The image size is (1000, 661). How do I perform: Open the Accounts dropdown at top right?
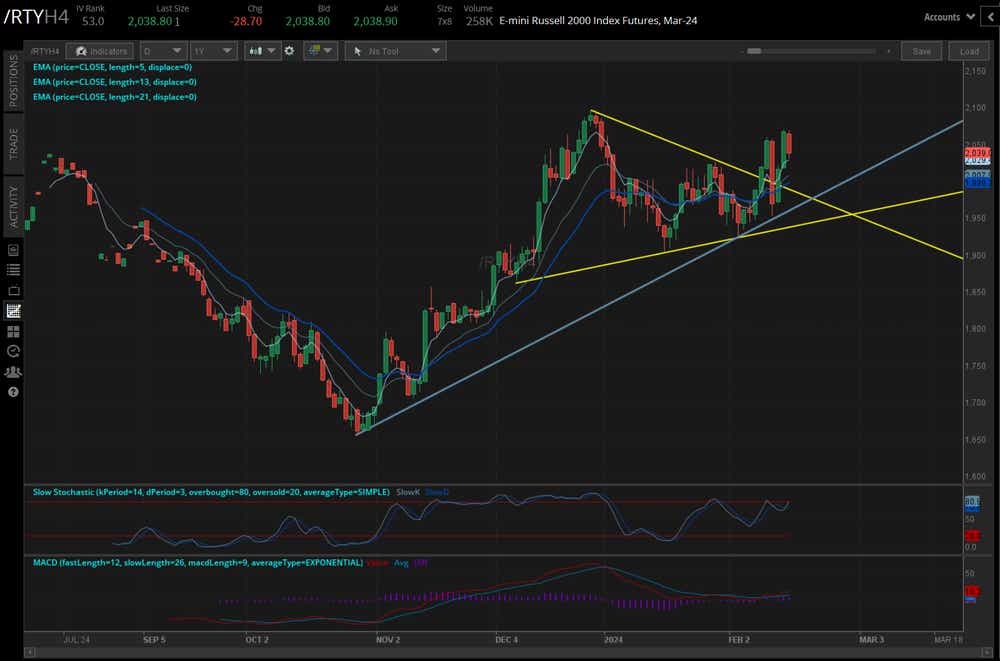point(946,16)
